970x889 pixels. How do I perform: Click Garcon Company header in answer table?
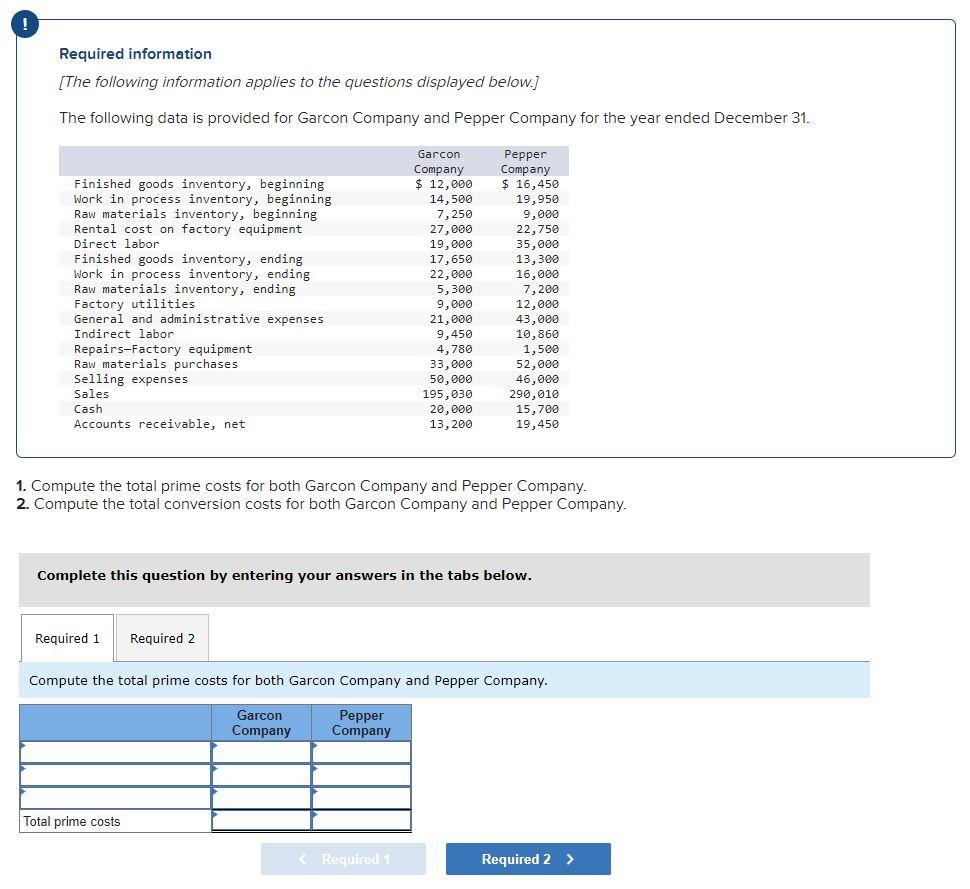(x=261, y=723)
